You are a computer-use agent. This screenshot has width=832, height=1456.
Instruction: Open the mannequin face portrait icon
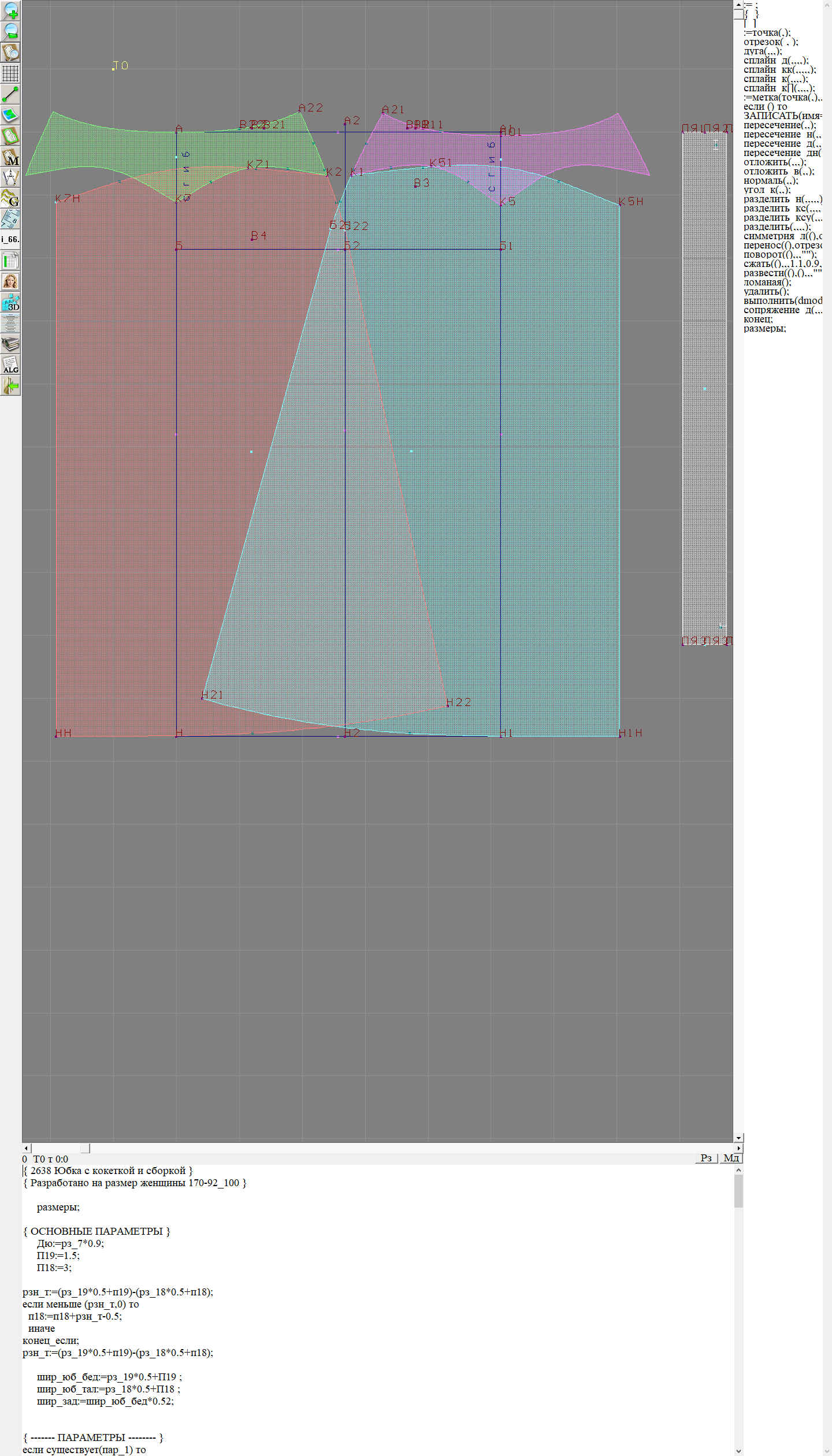pyautogui.click(x=10, y=281)
